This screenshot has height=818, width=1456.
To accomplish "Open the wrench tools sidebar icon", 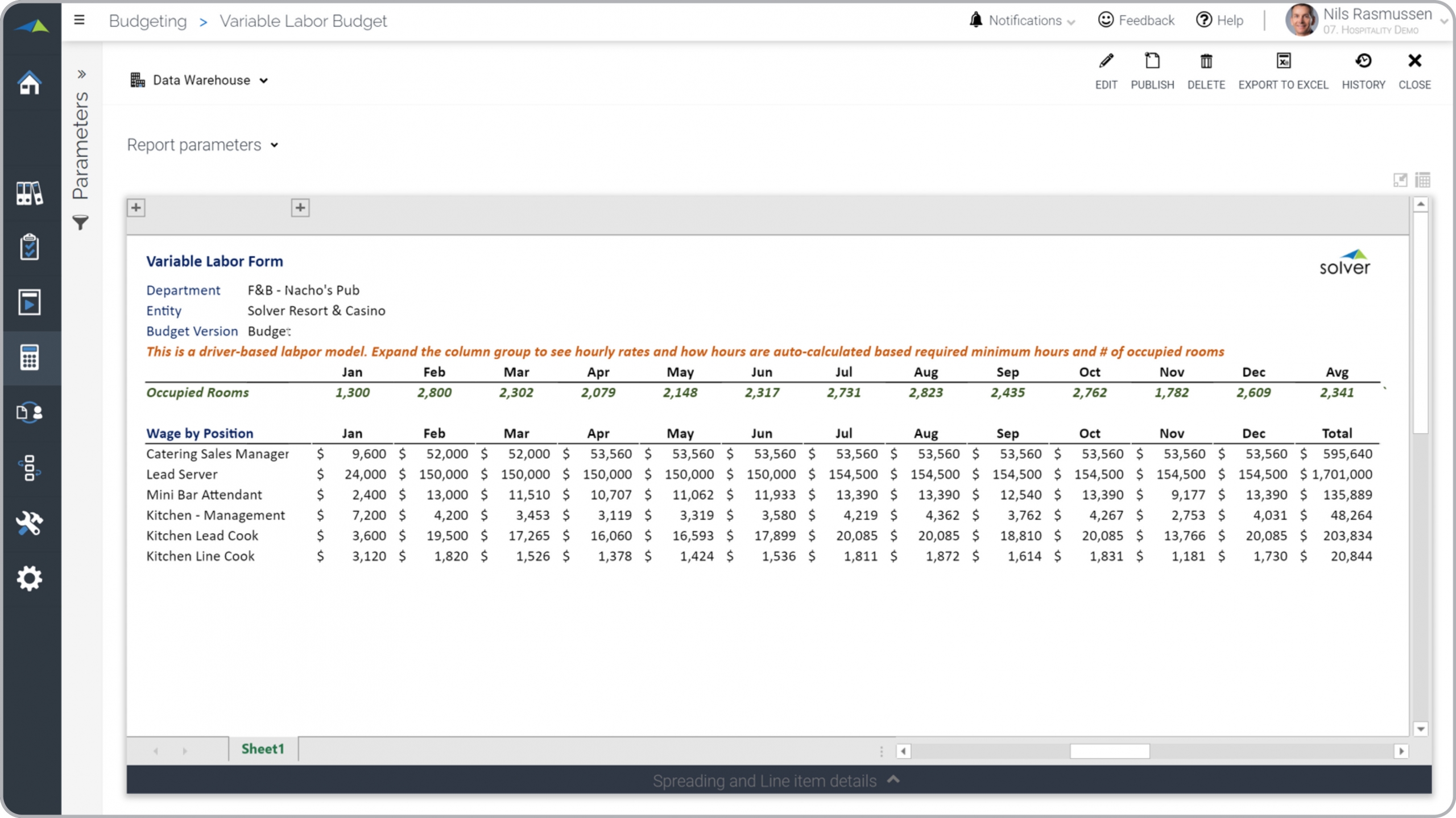I will pos(30,523).
